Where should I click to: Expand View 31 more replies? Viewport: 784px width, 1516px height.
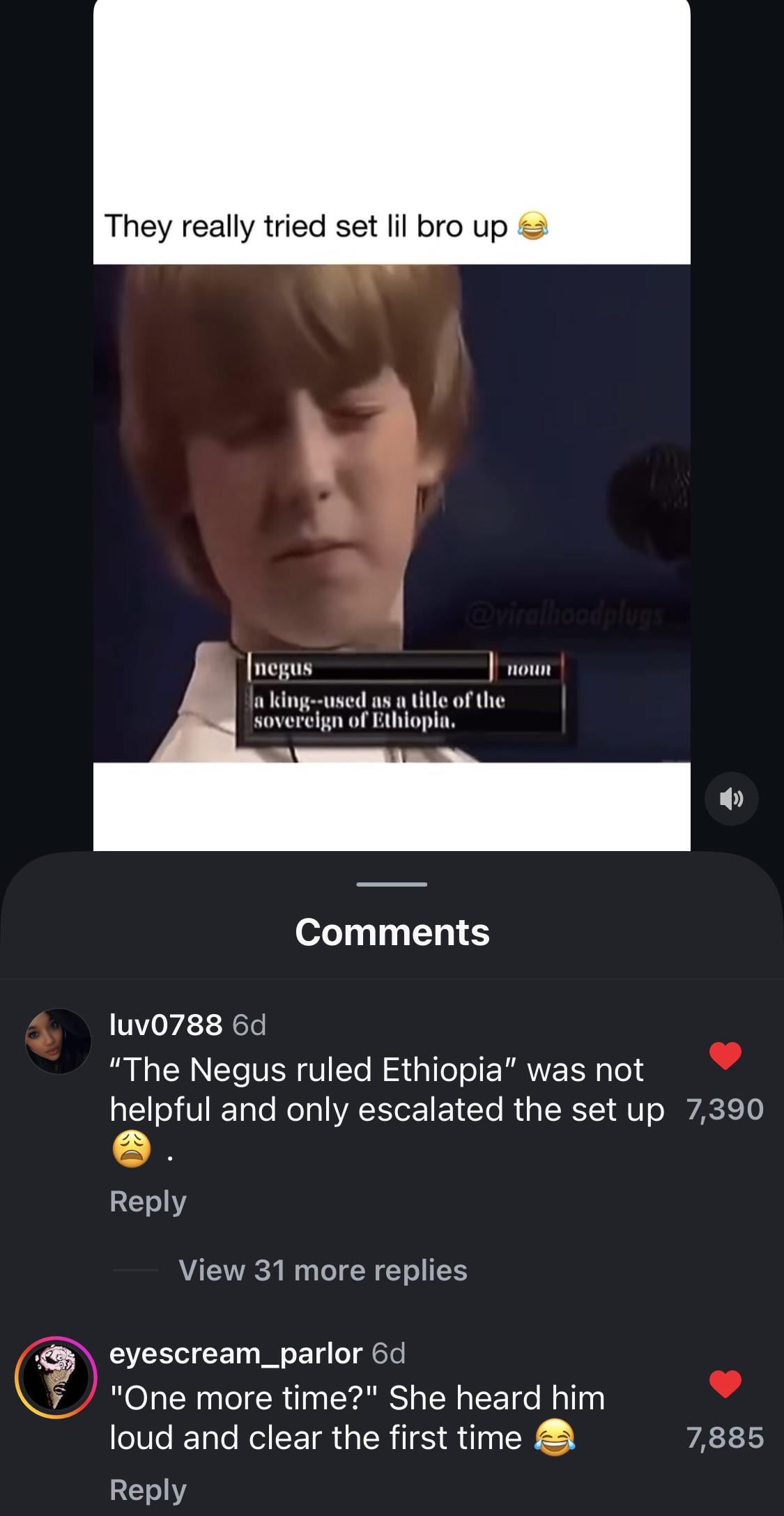pos(323,1270)
